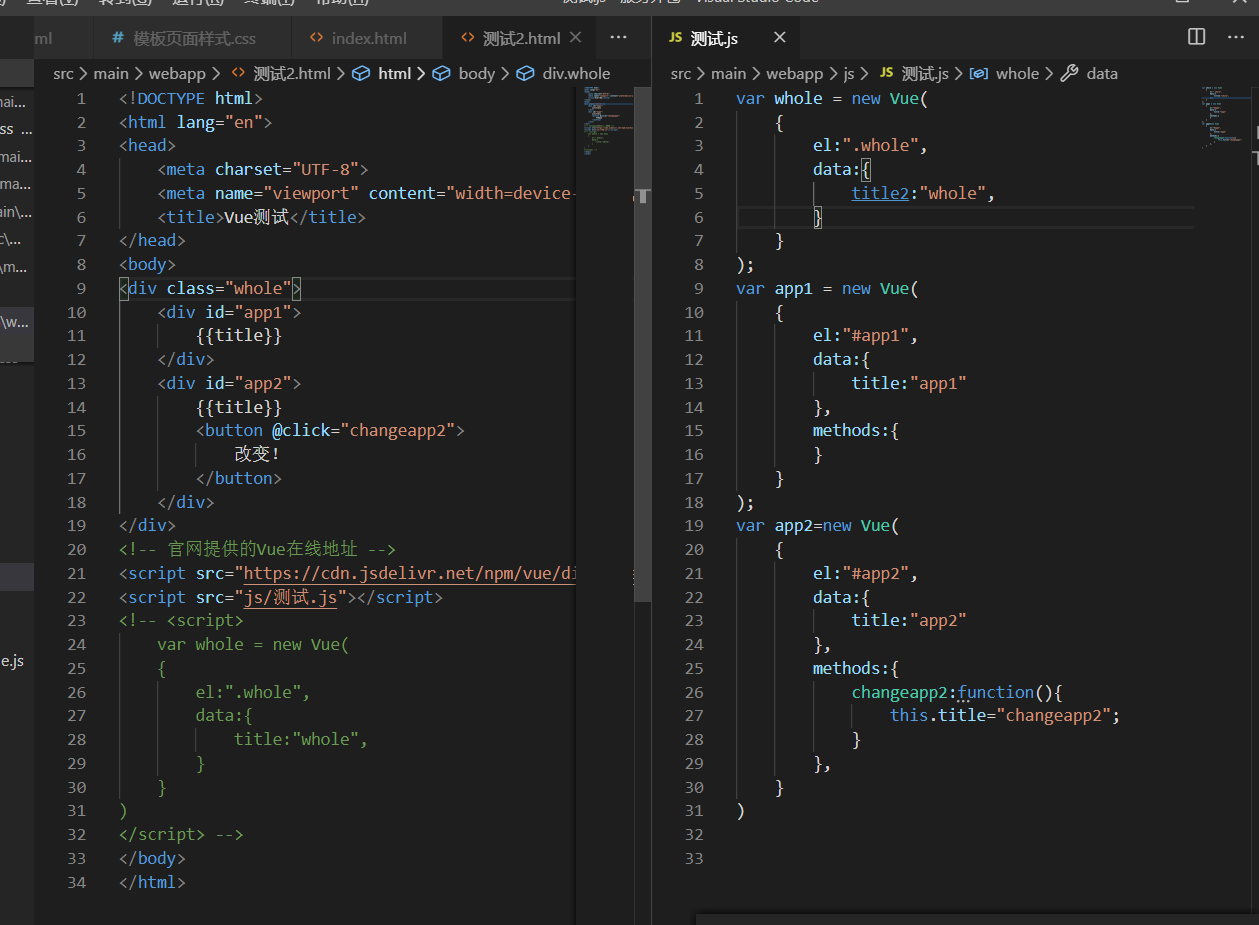Click @click="changeapp2" attribute in the HTML
The height and width of the screenshot is (925, 1259).
pyautogui.click(x=363, y=430)
